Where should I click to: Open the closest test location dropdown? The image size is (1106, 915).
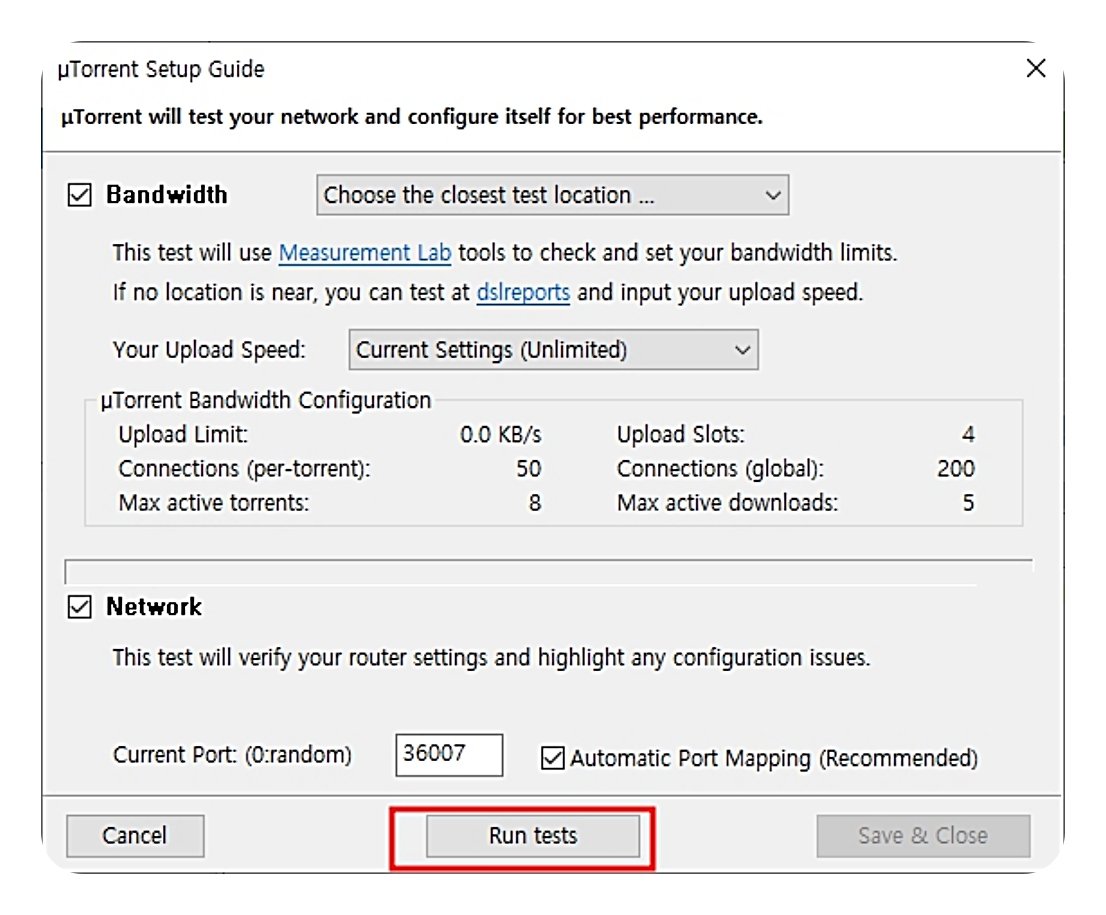tap(552, 195)
